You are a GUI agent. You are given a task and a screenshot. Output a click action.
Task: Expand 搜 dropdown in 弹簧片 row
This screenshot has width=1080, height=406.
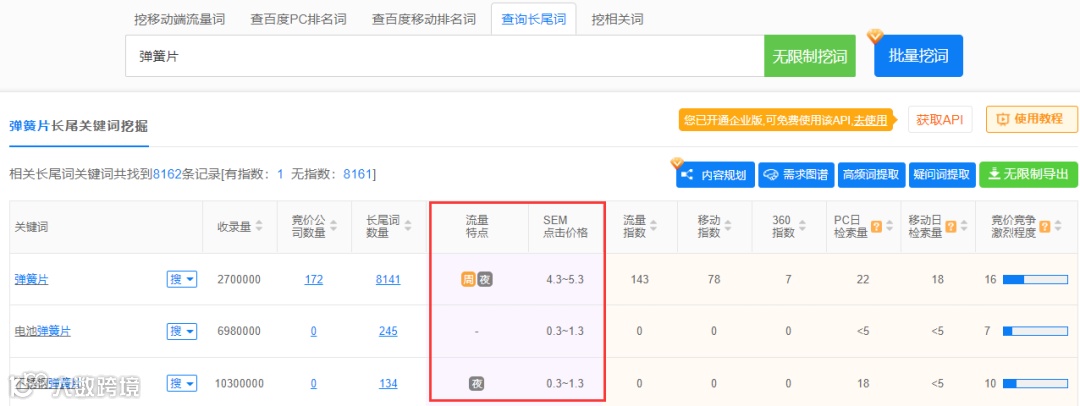click(182, 279)
